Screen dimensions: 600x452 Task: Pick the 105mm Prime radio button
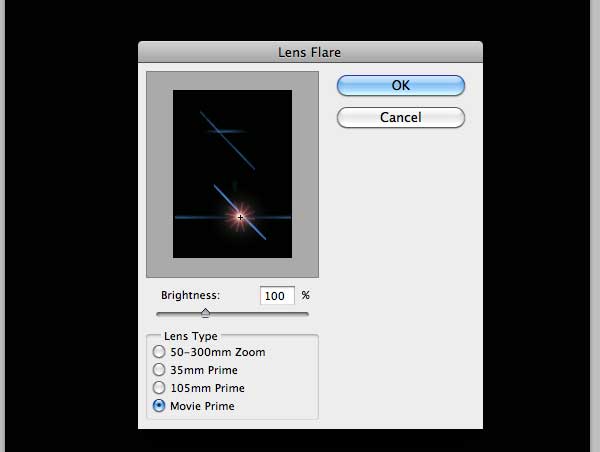159,388
